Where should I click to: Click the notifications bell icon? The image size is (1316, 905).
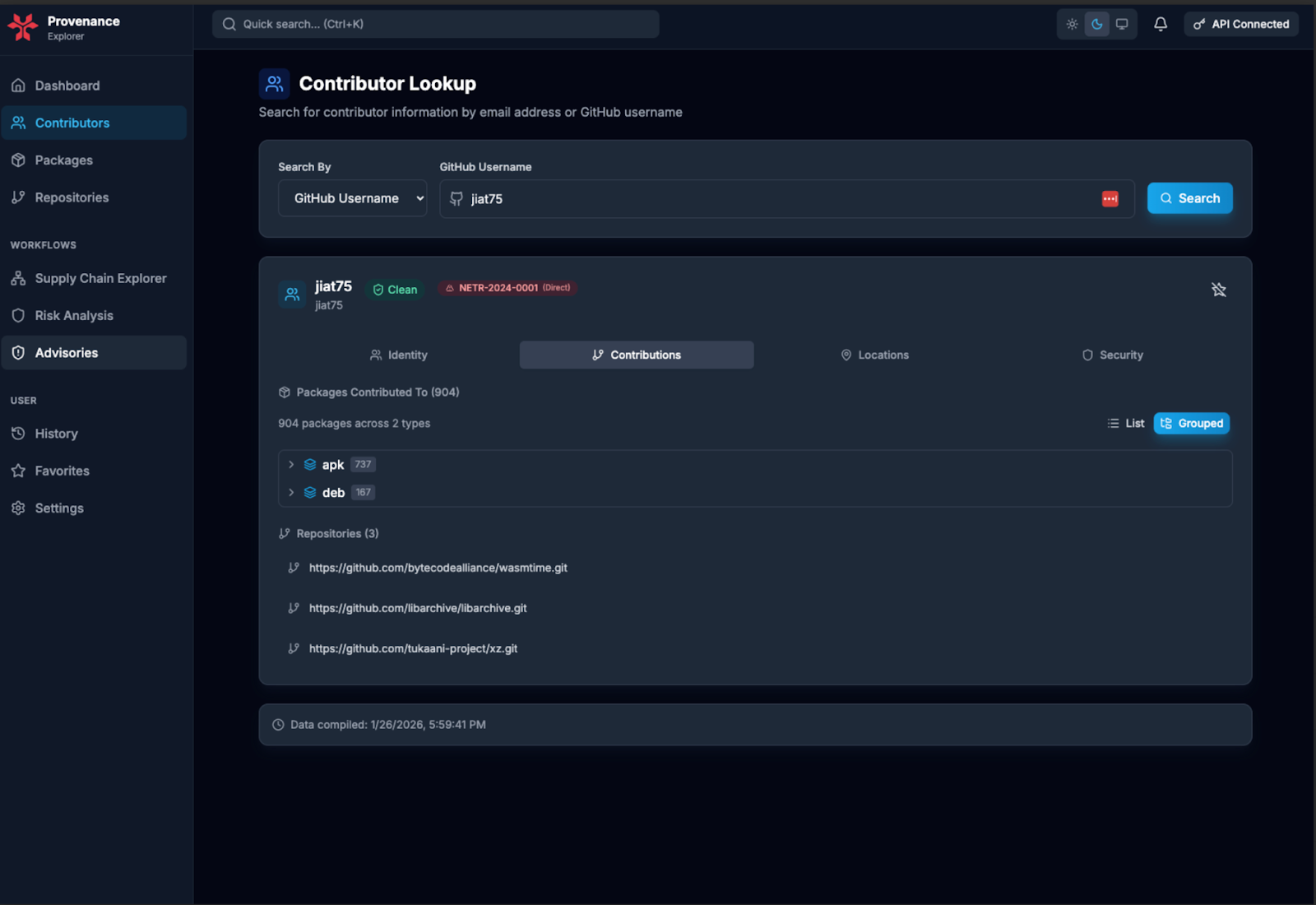tap(1160, 24)
